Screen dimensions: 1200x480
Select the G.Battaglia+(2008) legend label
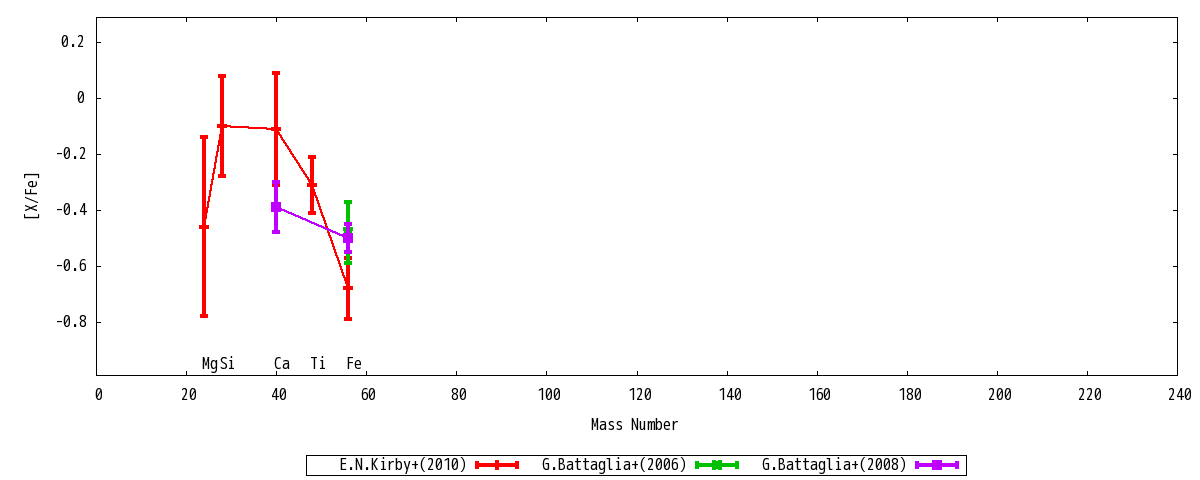[x=835, y=465]
